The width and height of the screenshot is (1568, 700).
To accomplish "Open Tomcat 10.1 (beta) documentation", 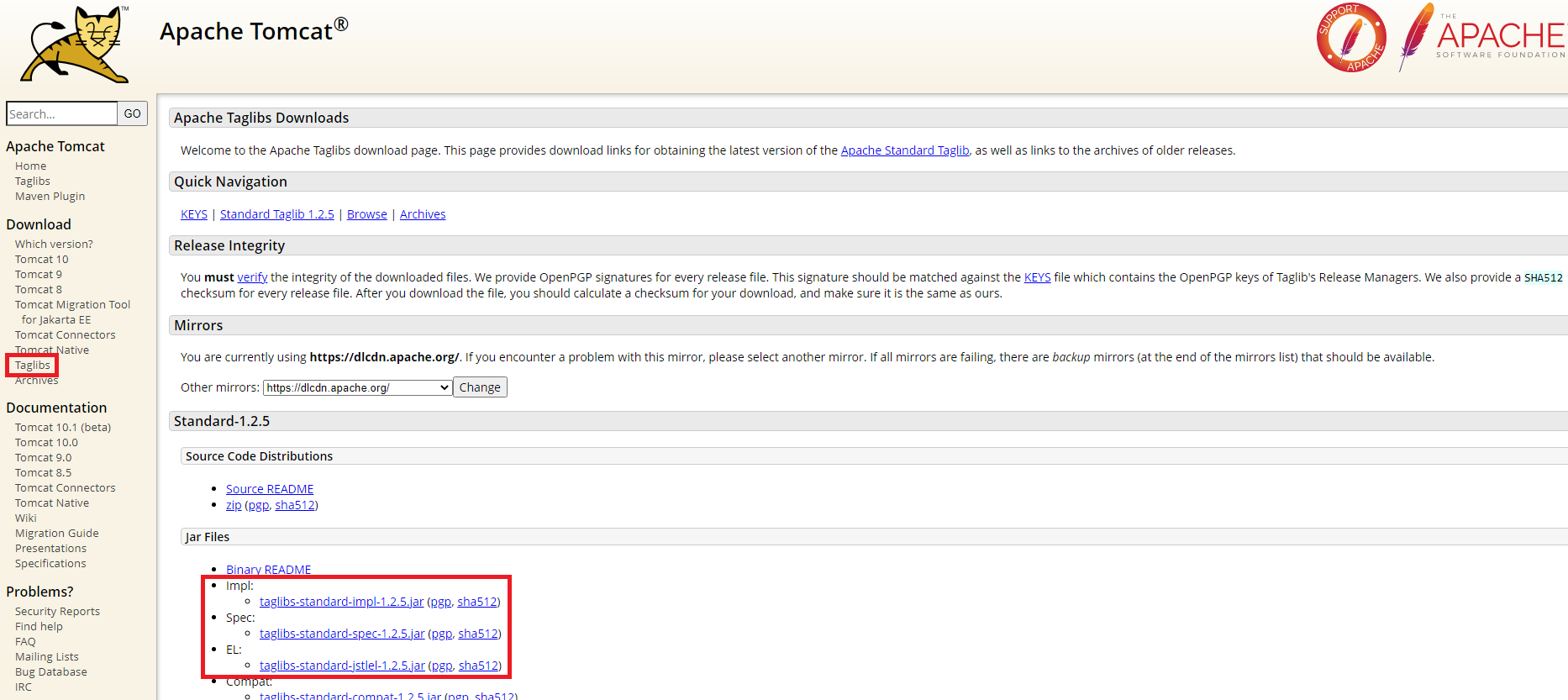I will 63,428.
